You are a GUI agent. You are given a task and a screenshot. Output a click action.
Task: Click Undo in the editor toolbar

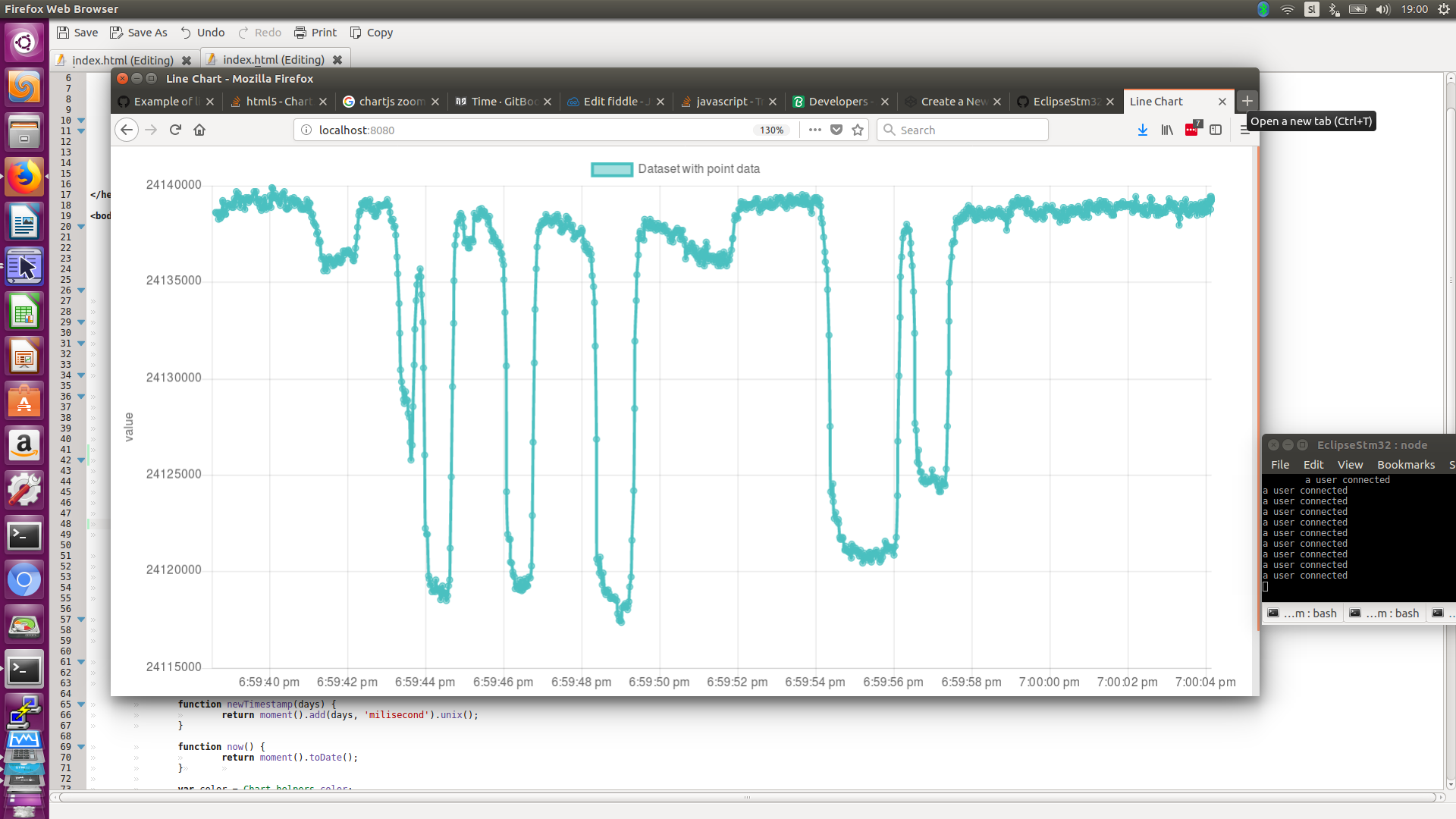pos(202,33)
